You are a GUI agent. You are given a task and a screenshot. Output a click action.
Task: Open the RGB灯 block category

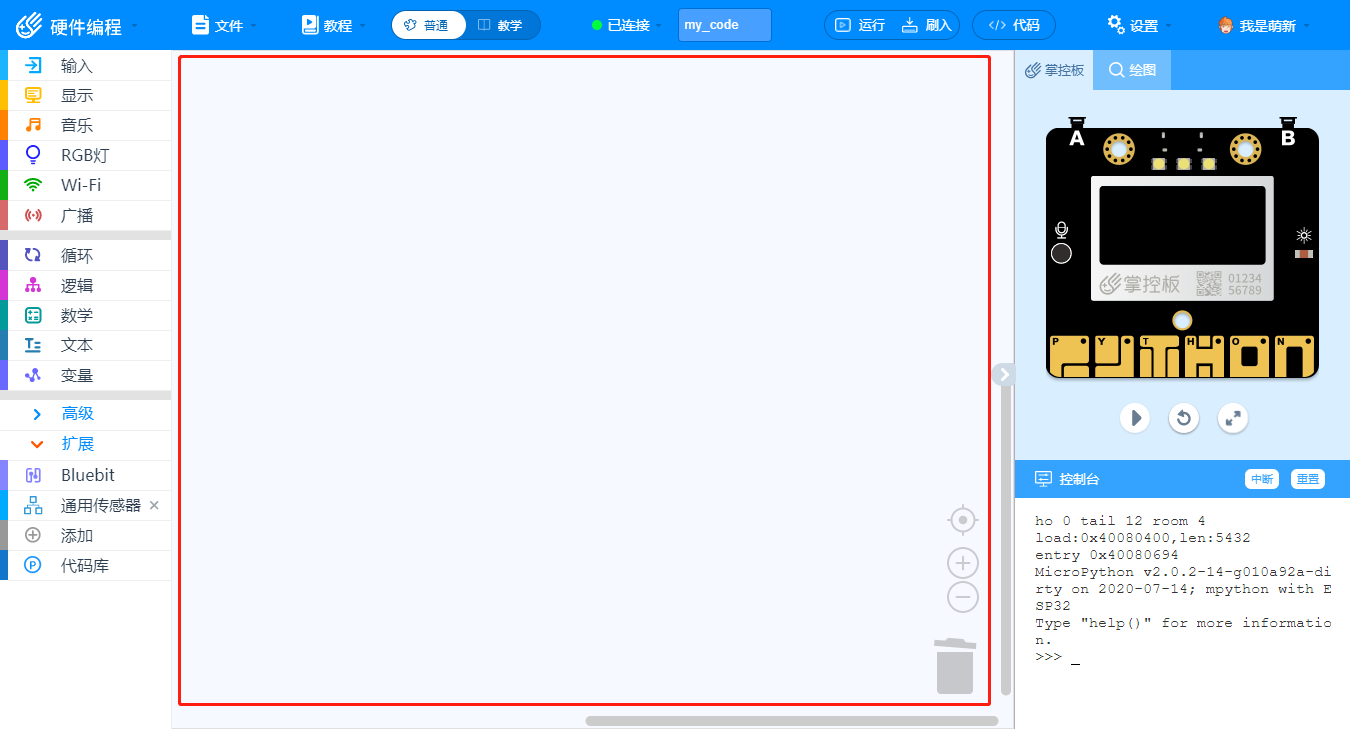point(86,156)
